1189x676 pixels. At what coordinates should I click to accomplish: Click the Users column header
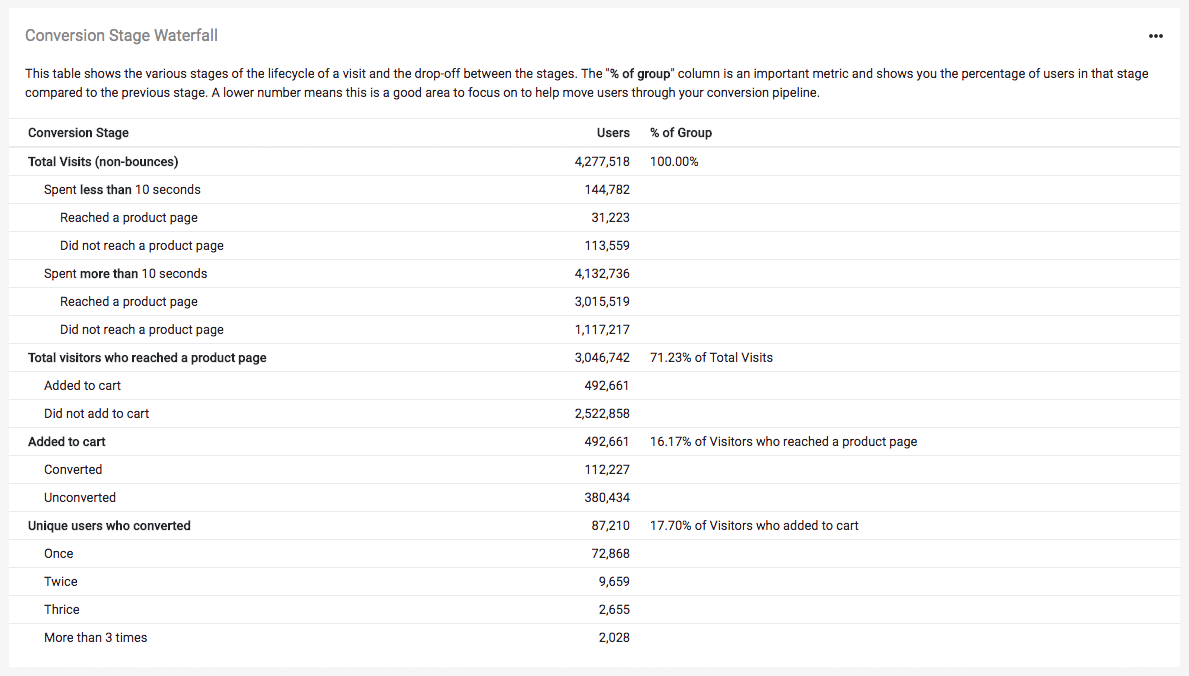point(613,133)
